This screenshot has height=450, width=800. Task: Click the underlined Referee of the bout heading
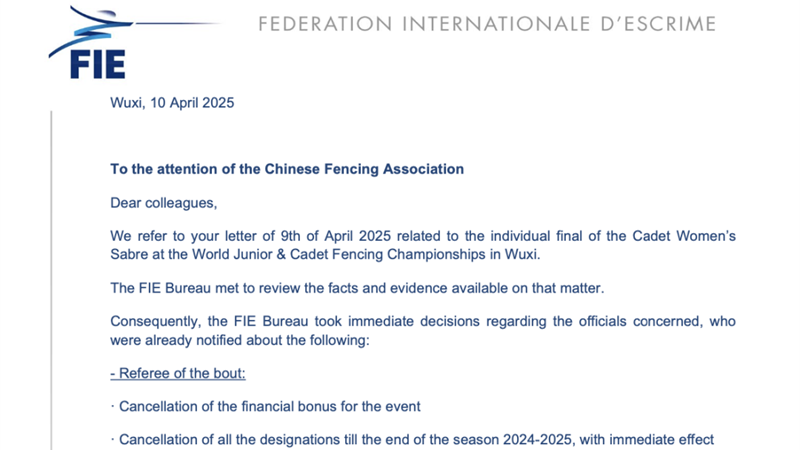point(179,374)
